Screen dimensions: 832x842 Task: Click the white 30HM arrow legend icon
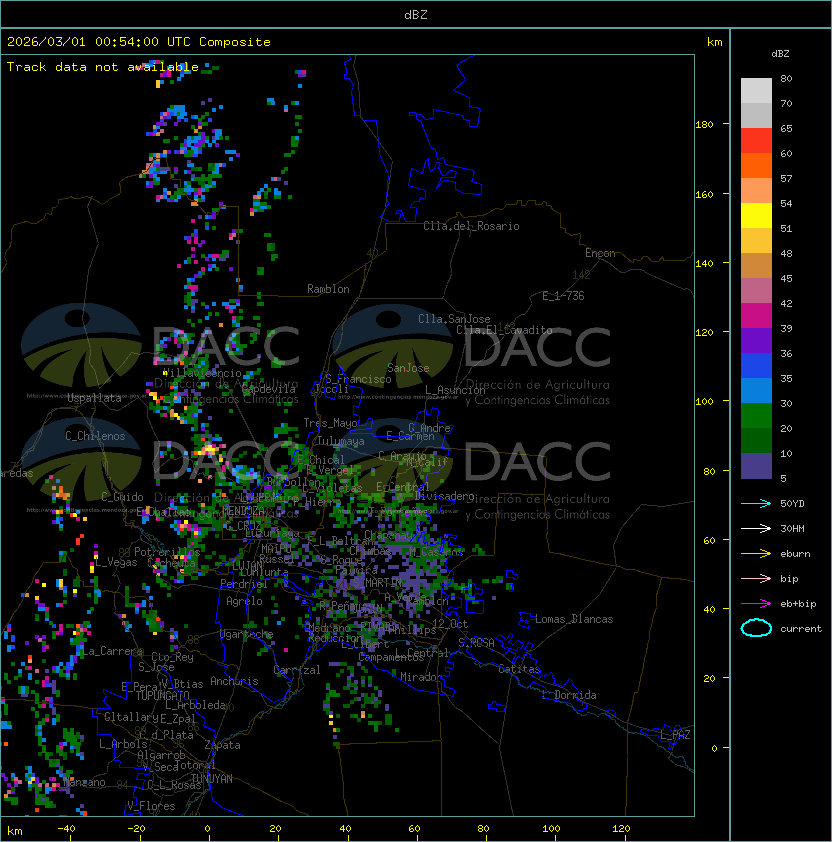coord(756,528)
